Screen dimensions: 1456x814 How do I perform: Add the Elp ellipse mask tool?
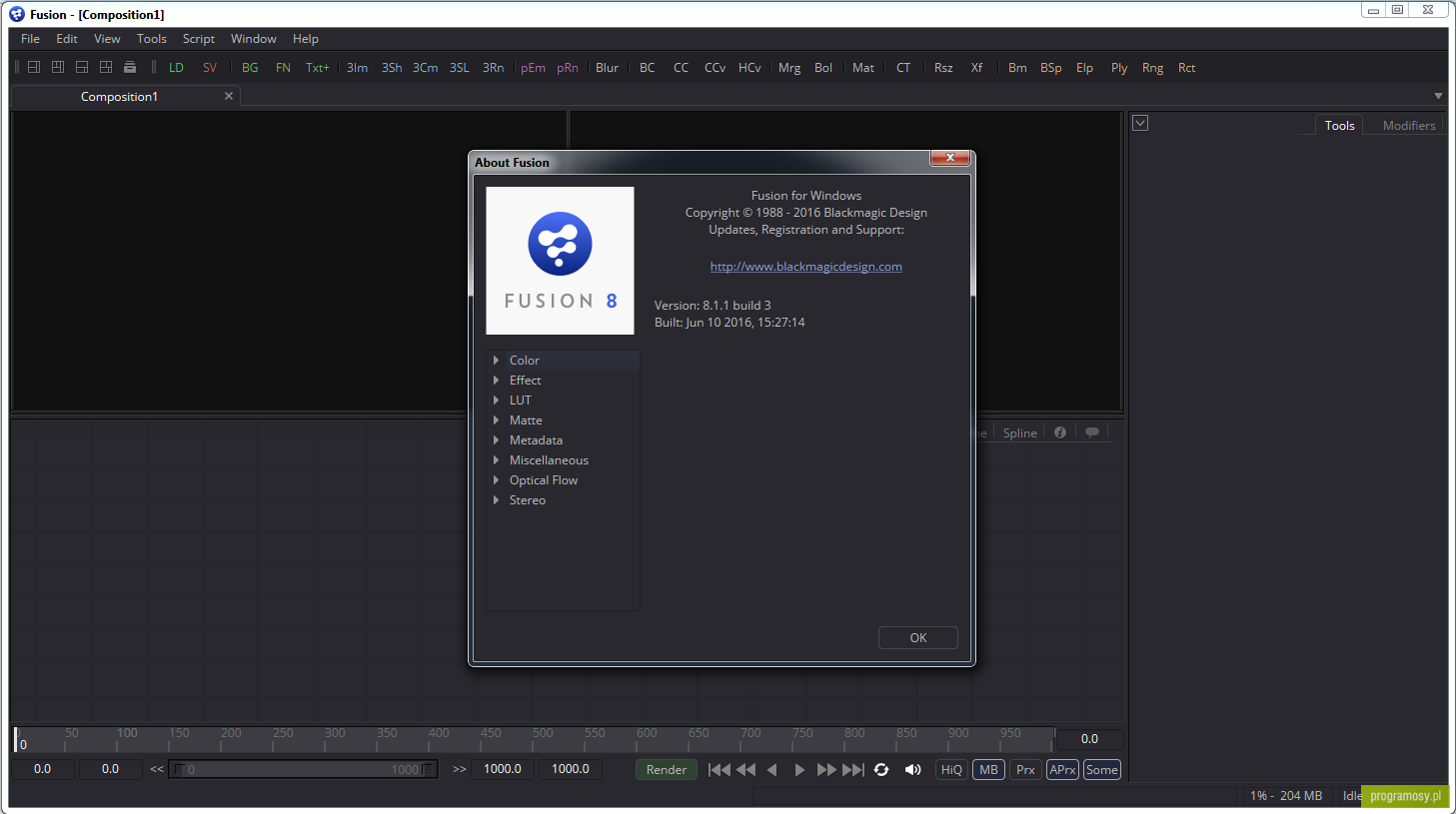click(x=1085, y=68)
